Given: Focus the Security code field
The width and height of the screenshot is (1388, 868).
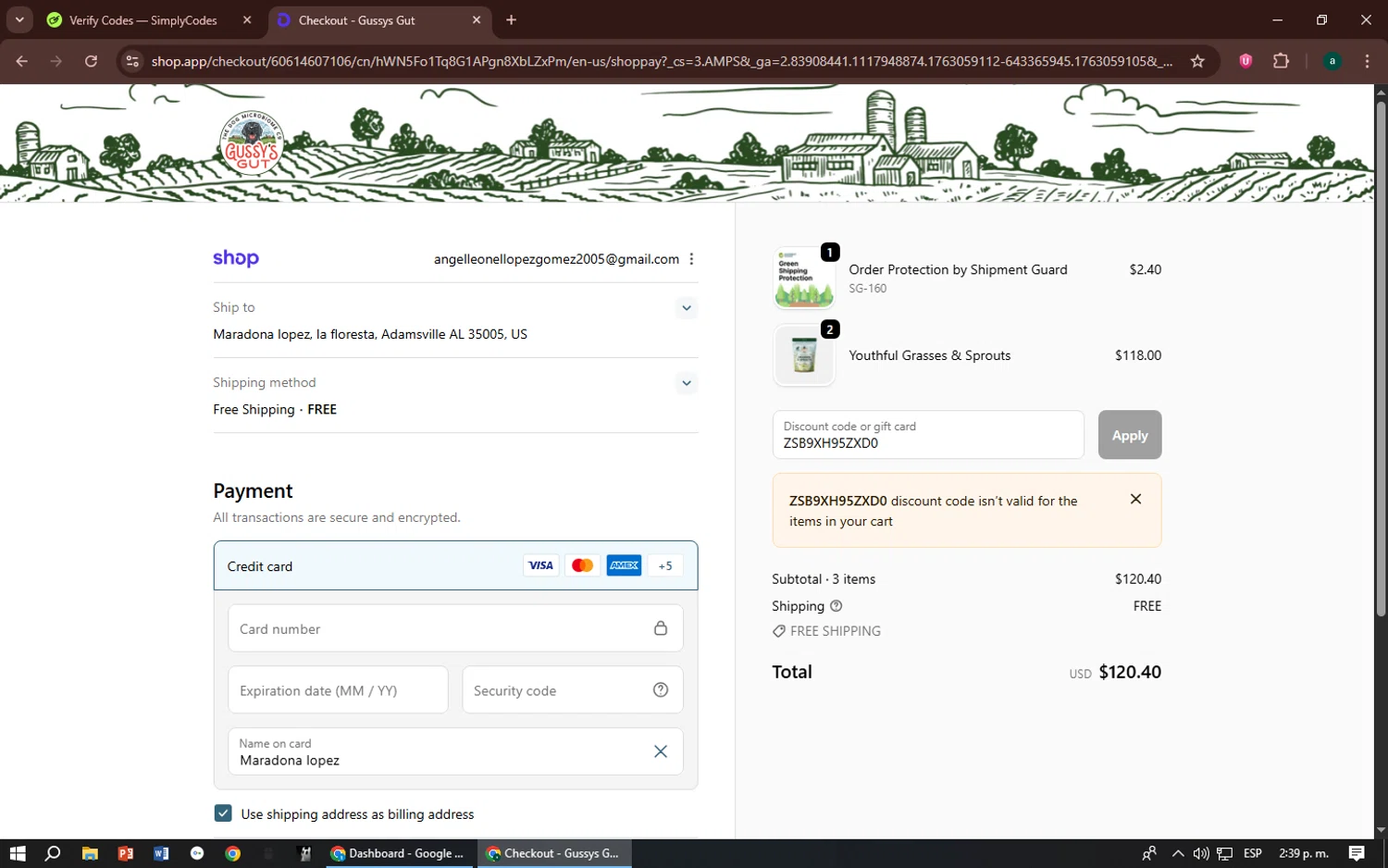Looking at the screenshot, I should tap(573, 690).
